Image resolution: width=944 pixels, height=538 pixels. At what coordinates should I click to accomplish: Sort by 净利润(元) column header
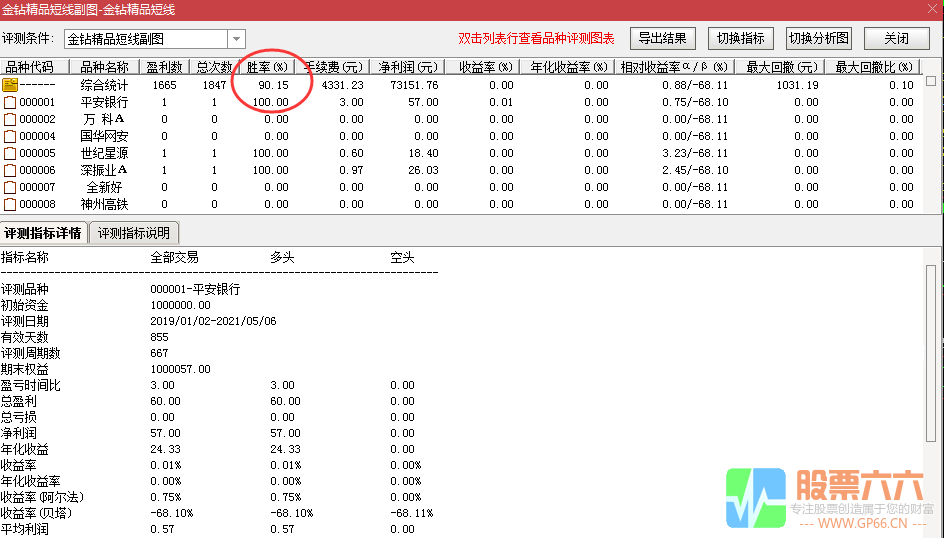coord(408,67)
